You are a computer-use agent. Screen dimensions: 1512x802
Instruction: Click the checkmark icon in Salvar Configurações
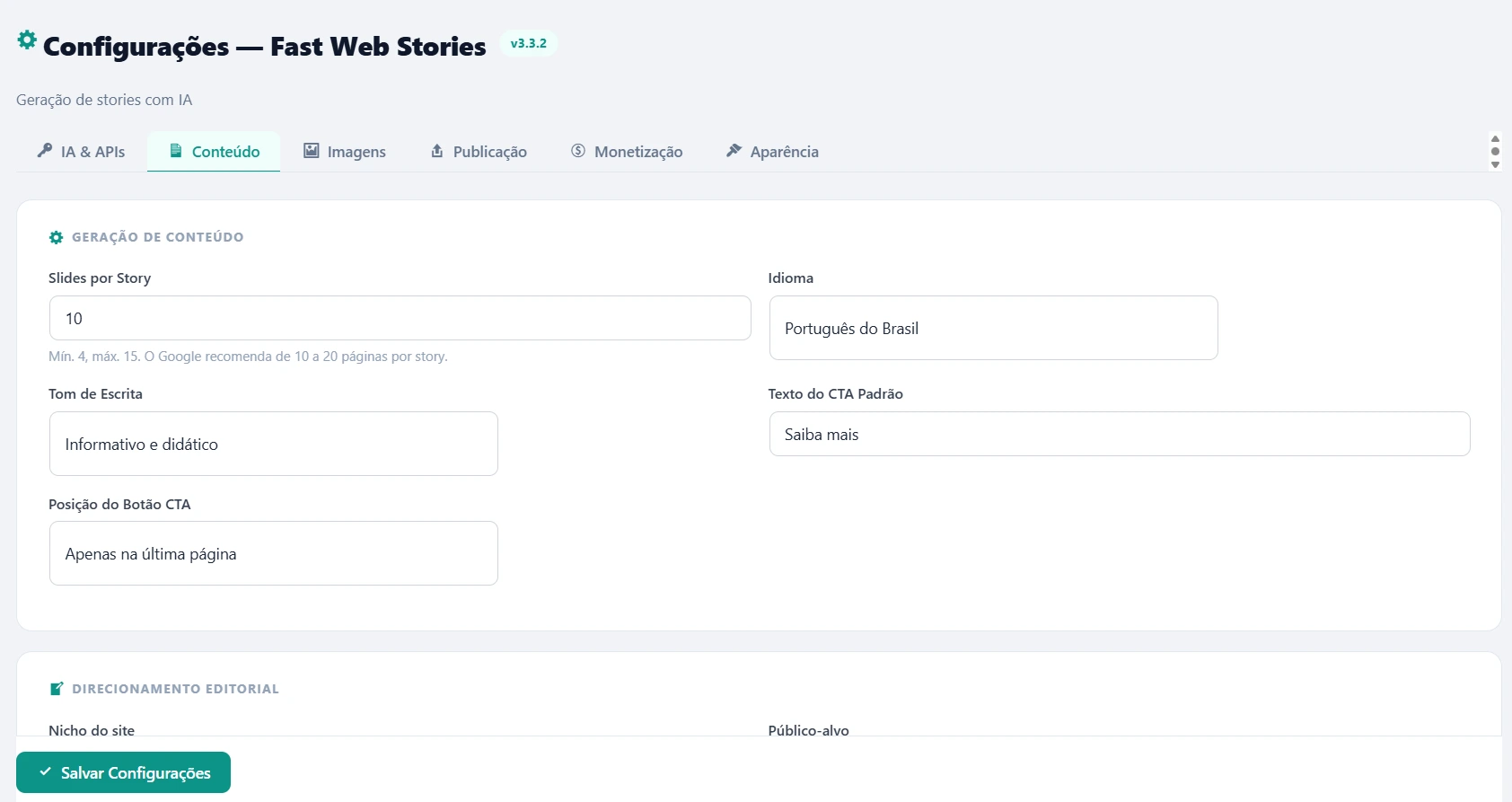[x=45, y=771]
